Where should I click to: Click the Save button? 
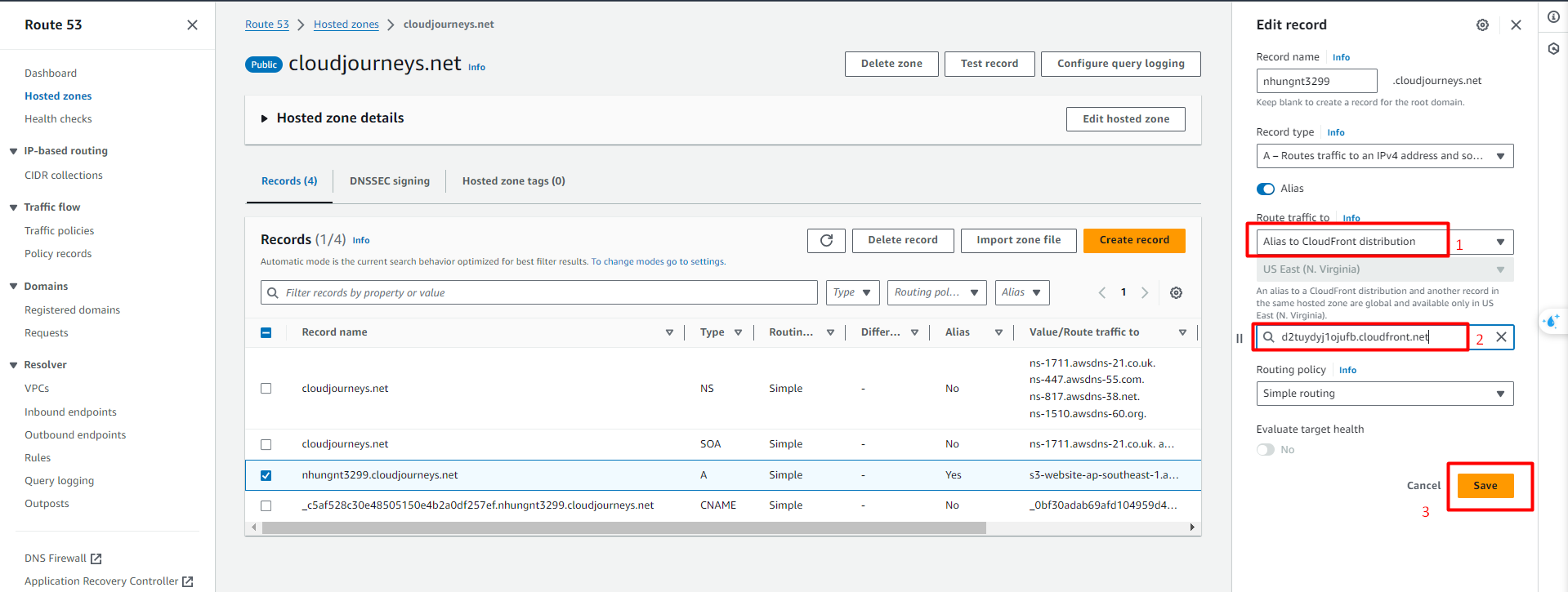pos(1485,486)
